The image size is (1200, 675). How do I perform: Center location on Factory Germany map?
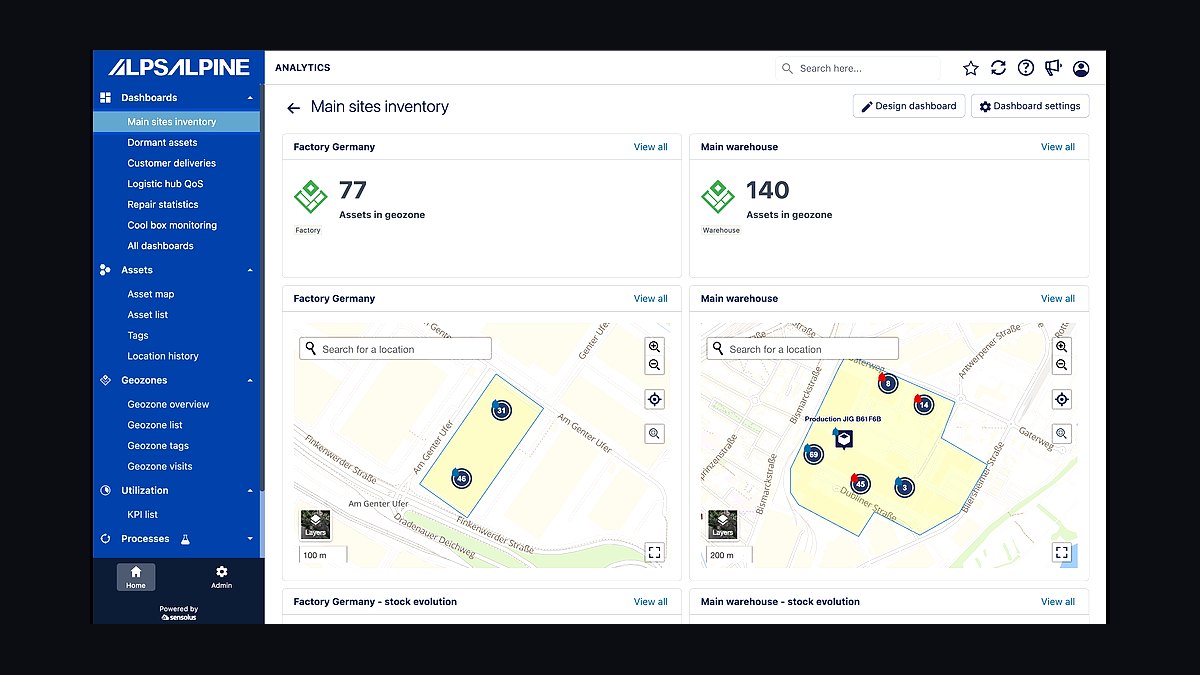(655, 400)
